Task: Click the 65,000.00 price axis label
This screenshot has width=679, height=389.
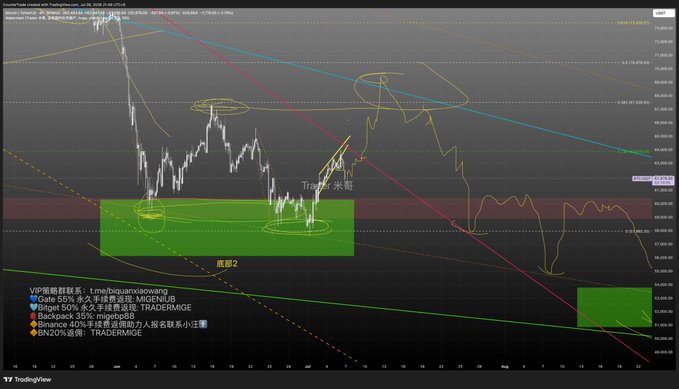Action: coord(663,136)
